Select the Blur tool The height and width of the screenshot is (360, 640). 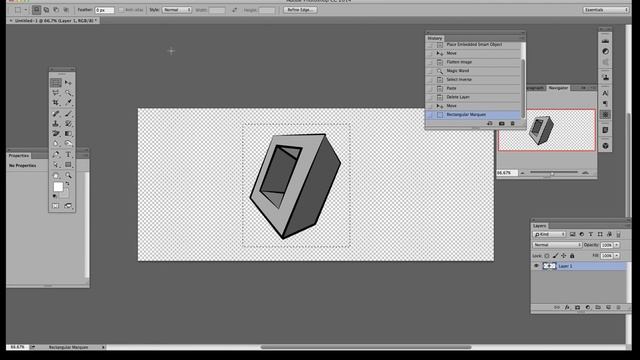click(56, 144)
